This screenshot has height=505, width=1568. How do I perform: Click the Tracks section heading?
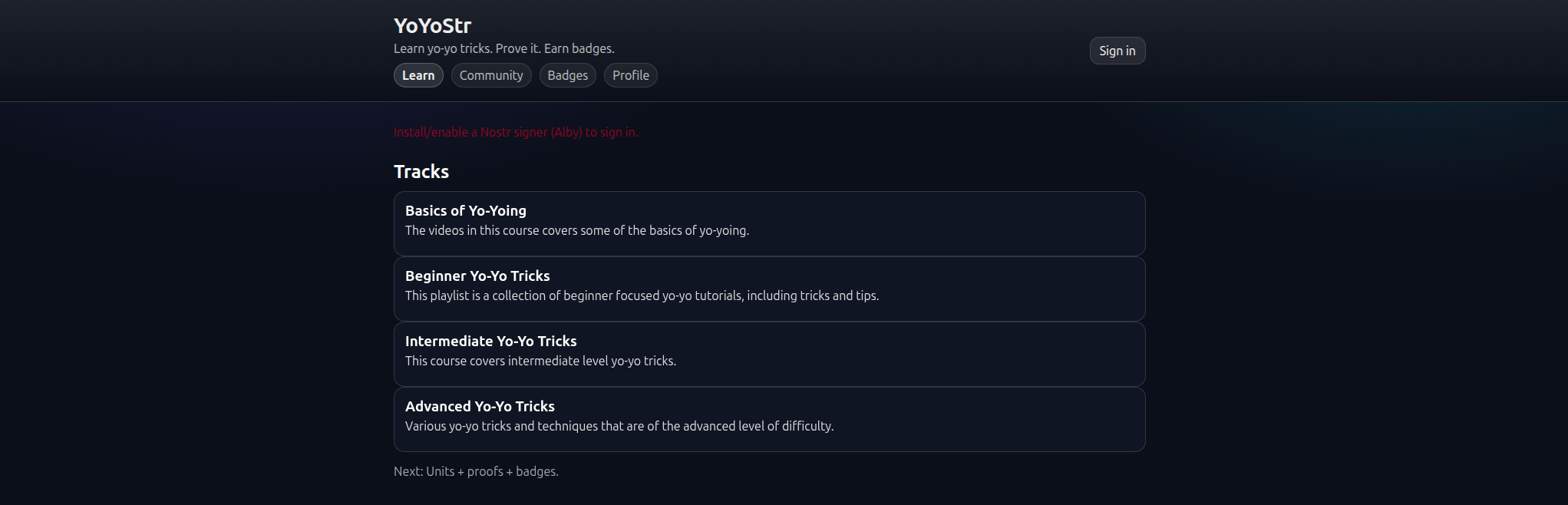point(421,171)
